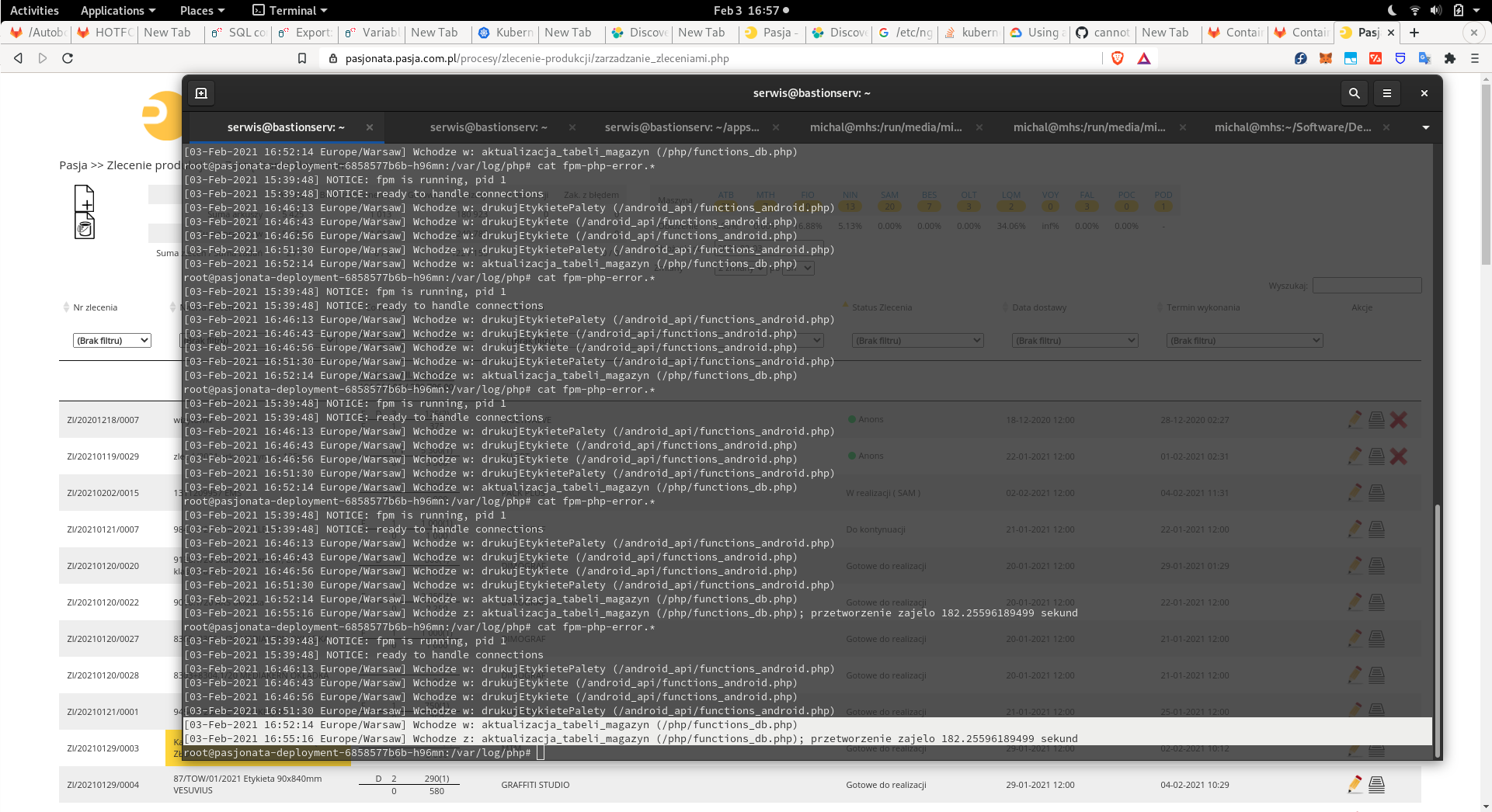
Task: Edit order ZI/20210129/0004 pencil icon
Action: (1355, 785)
